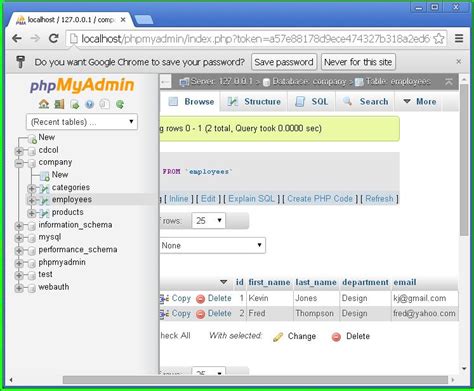Viewport: 474px width, 391px height.
Task: Switch to the Structure tab
Action: click(x=254, y=102)
